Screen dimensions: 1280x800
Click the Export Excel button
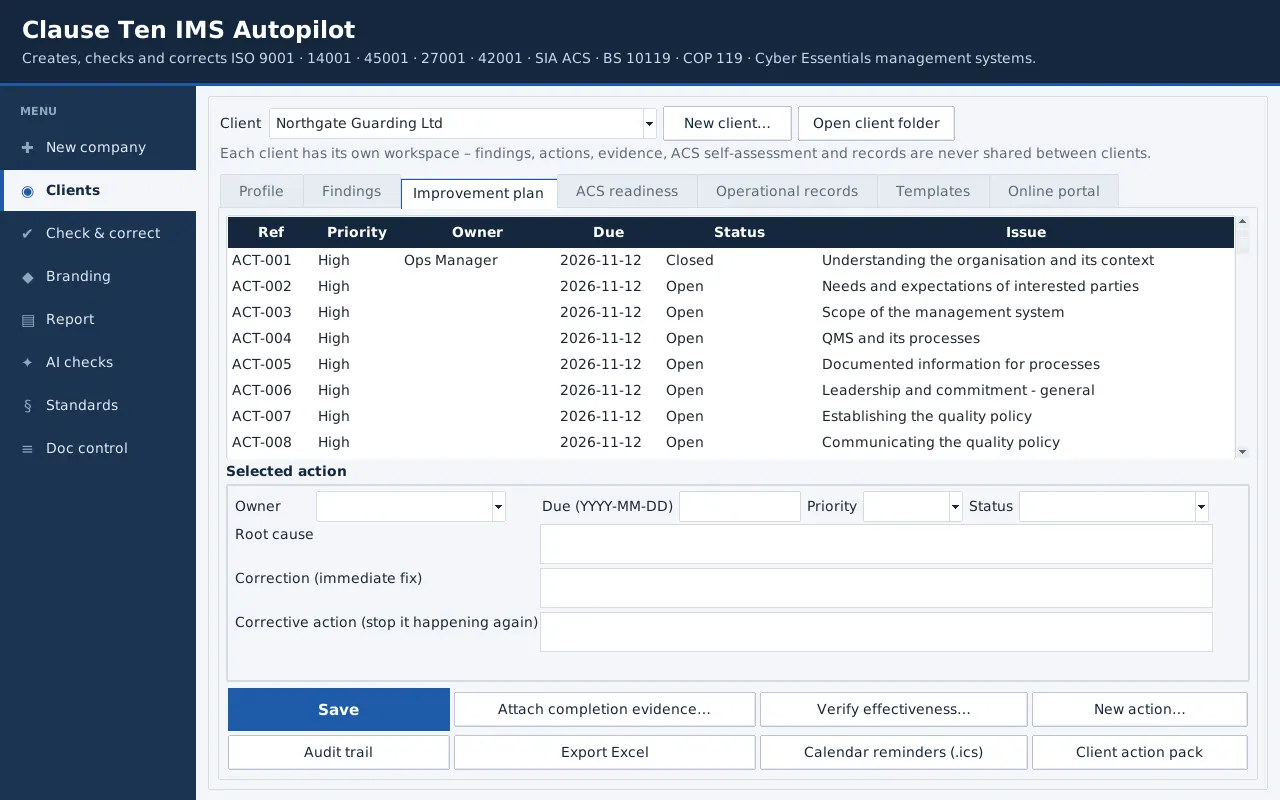605,752
